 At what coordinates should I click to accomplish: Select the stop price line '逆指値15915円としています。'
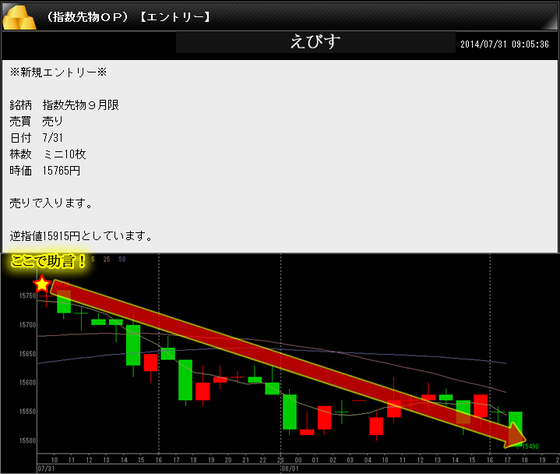tap(81, 236)
